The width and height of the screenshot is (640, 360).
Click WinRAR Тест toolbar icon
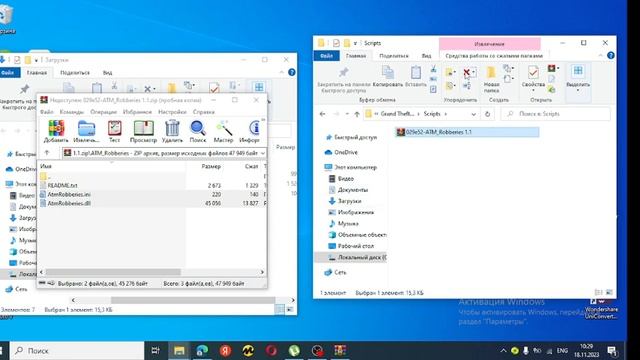tap(114, 131)
